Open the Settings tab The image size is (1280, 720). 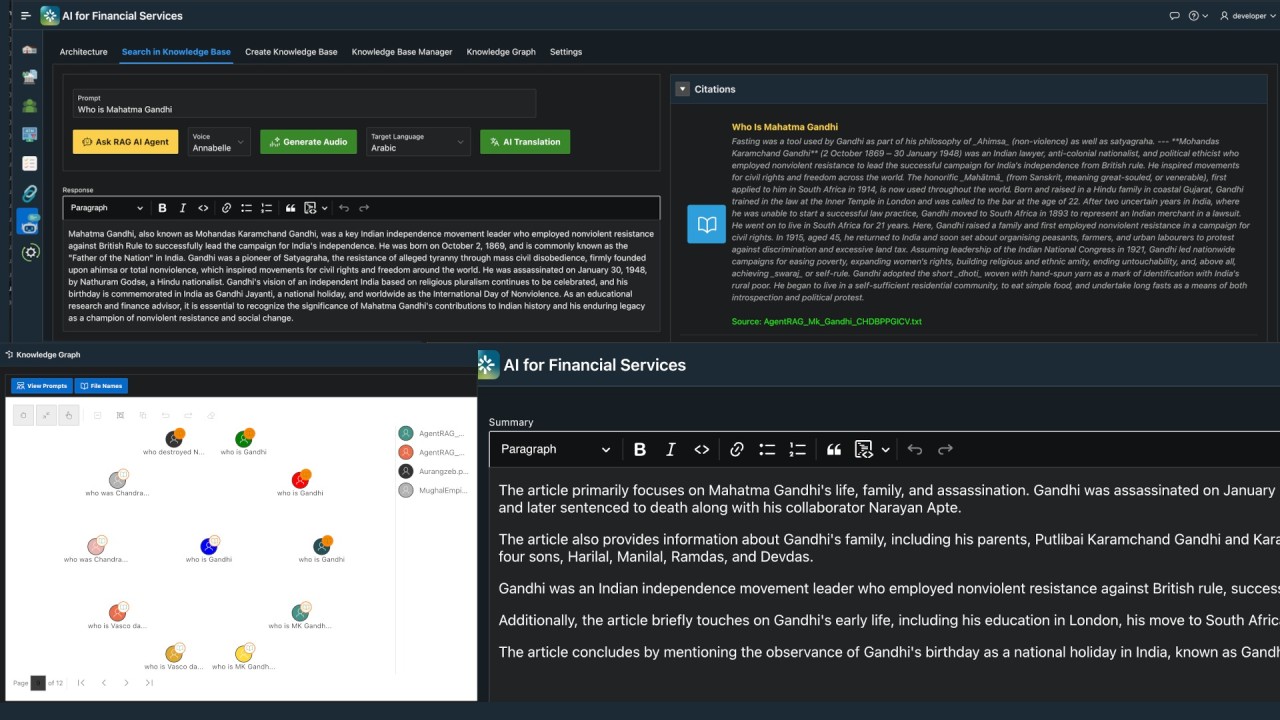point(566,52)
